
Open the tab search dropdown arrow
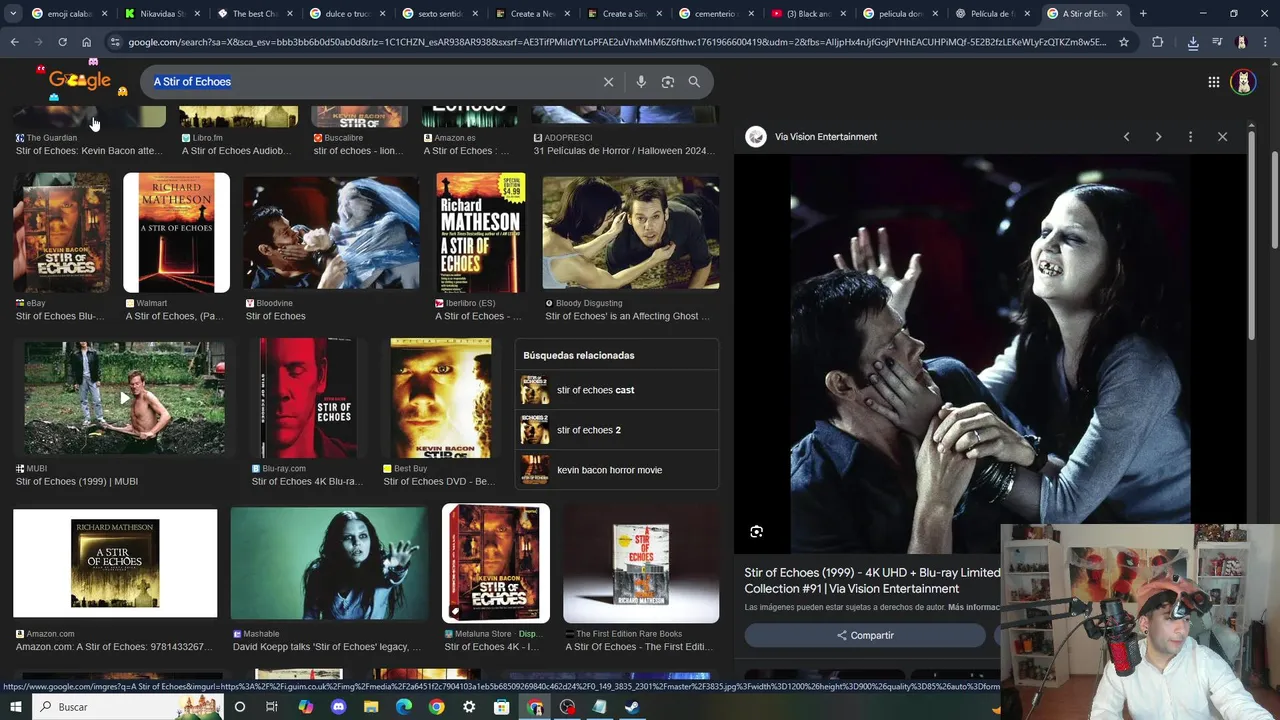(x=13, y=14)
